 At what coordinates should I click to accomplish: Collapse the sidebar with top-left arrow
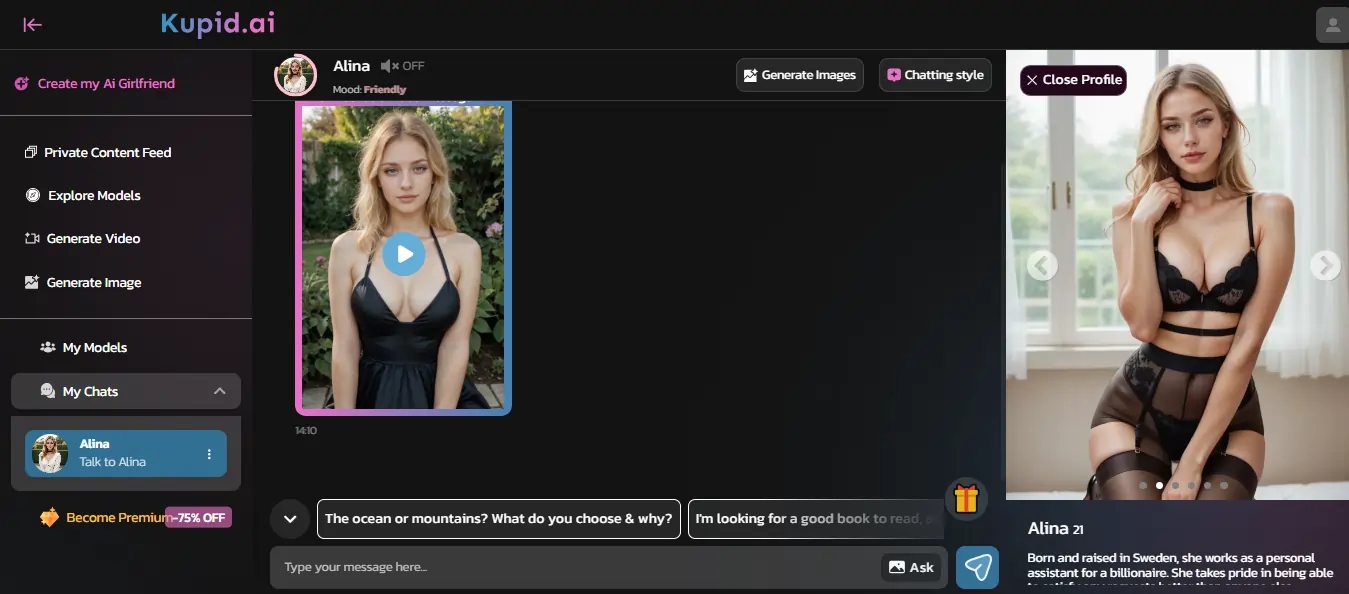tap(32, 24)
